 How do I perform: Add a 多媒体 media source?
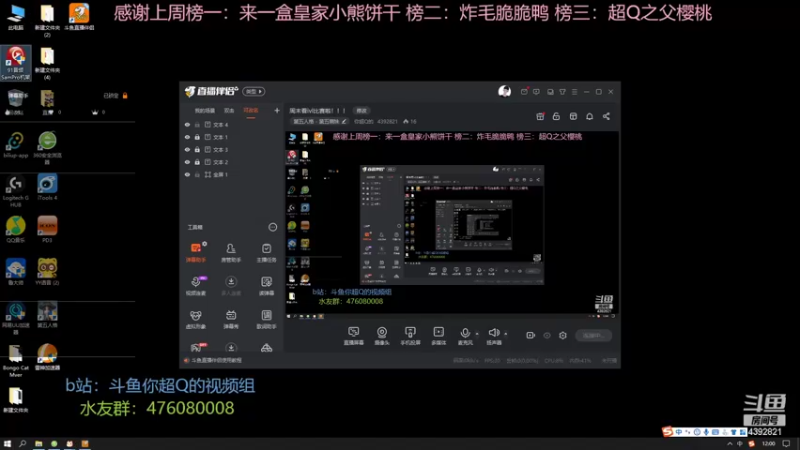438,336
